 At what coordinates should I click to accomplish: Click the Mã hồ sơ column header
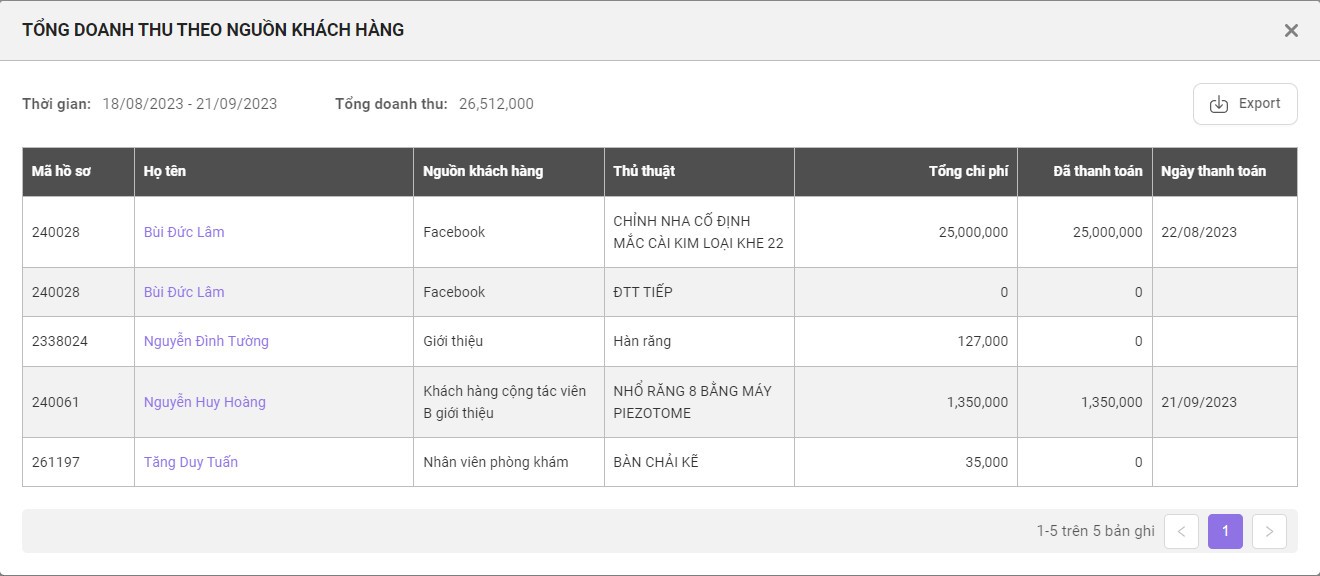pyautogui.click(x=61, y=171)
